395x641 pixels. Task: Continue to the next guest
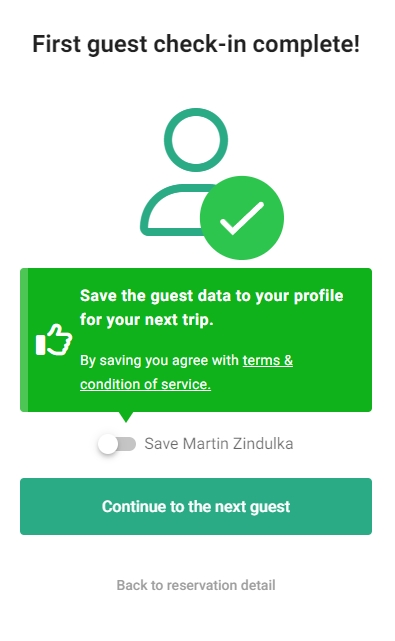[196, 507]
